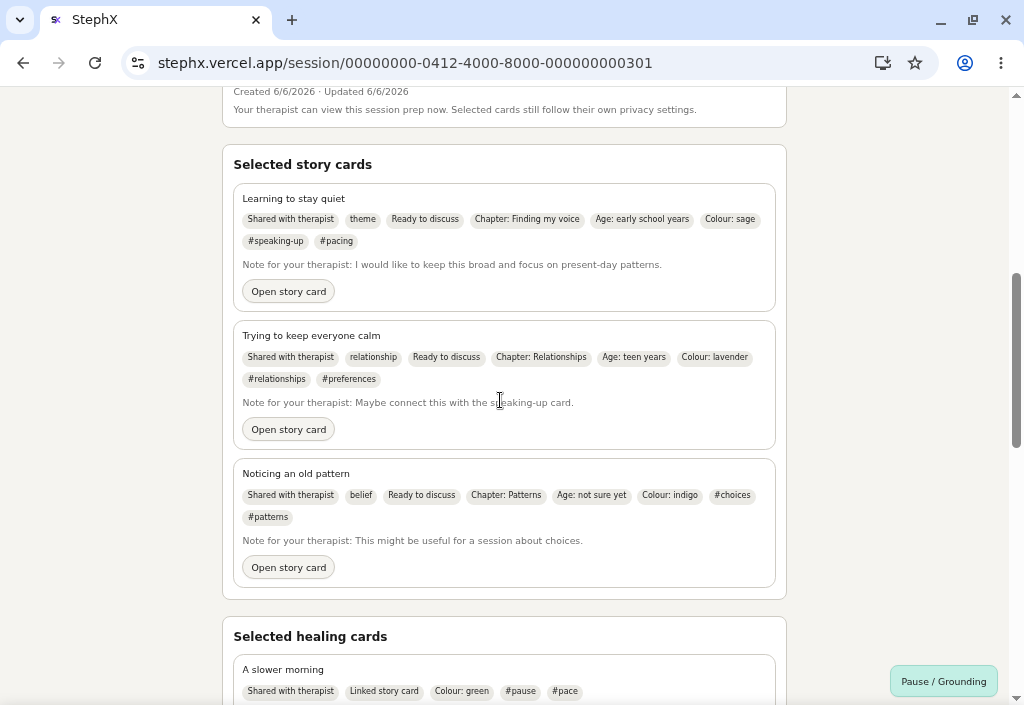Select the StephX browser tab
This screenshot has height=705, width=1024.
[x=155, y=20]
